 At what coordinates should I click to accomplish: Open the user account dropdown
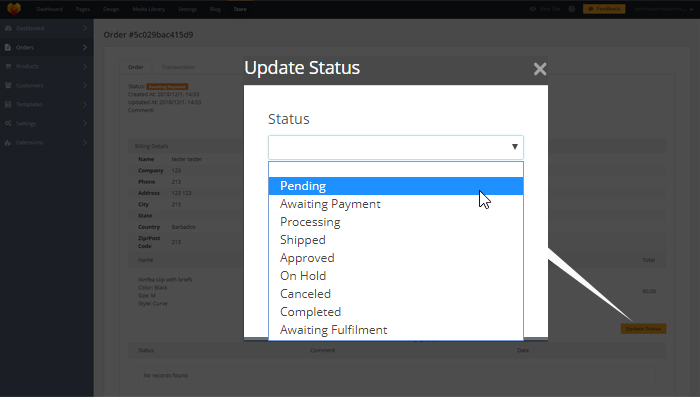[x=664, y=9]
